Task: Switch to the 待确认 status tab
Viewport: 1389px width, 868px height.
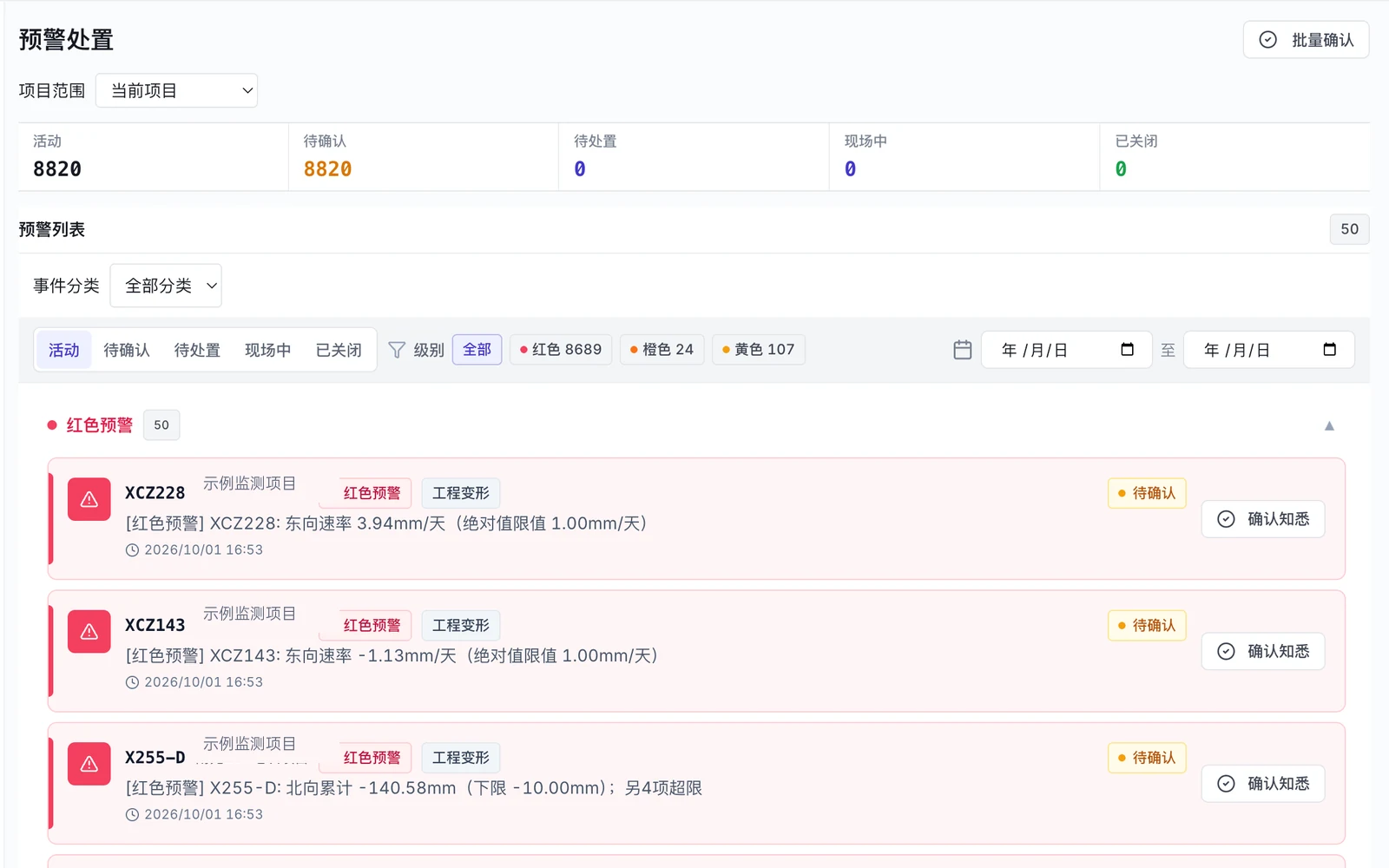Action: pyautogui.click(x=127, y=350)
